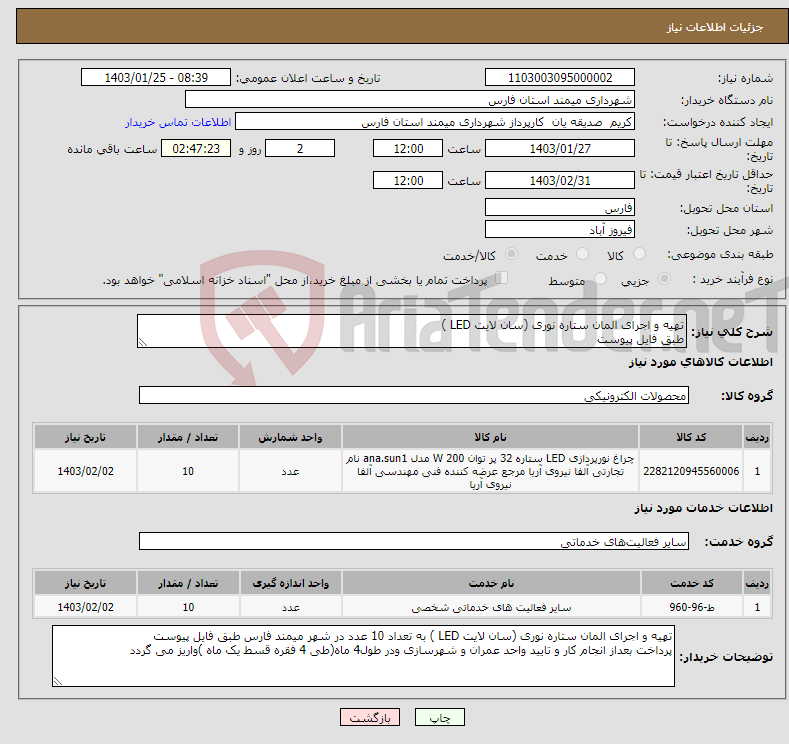Click the requester field کریم صدیقه یان
The height and width of the screenshot is (744, 789).
click(x=435, y=122)
